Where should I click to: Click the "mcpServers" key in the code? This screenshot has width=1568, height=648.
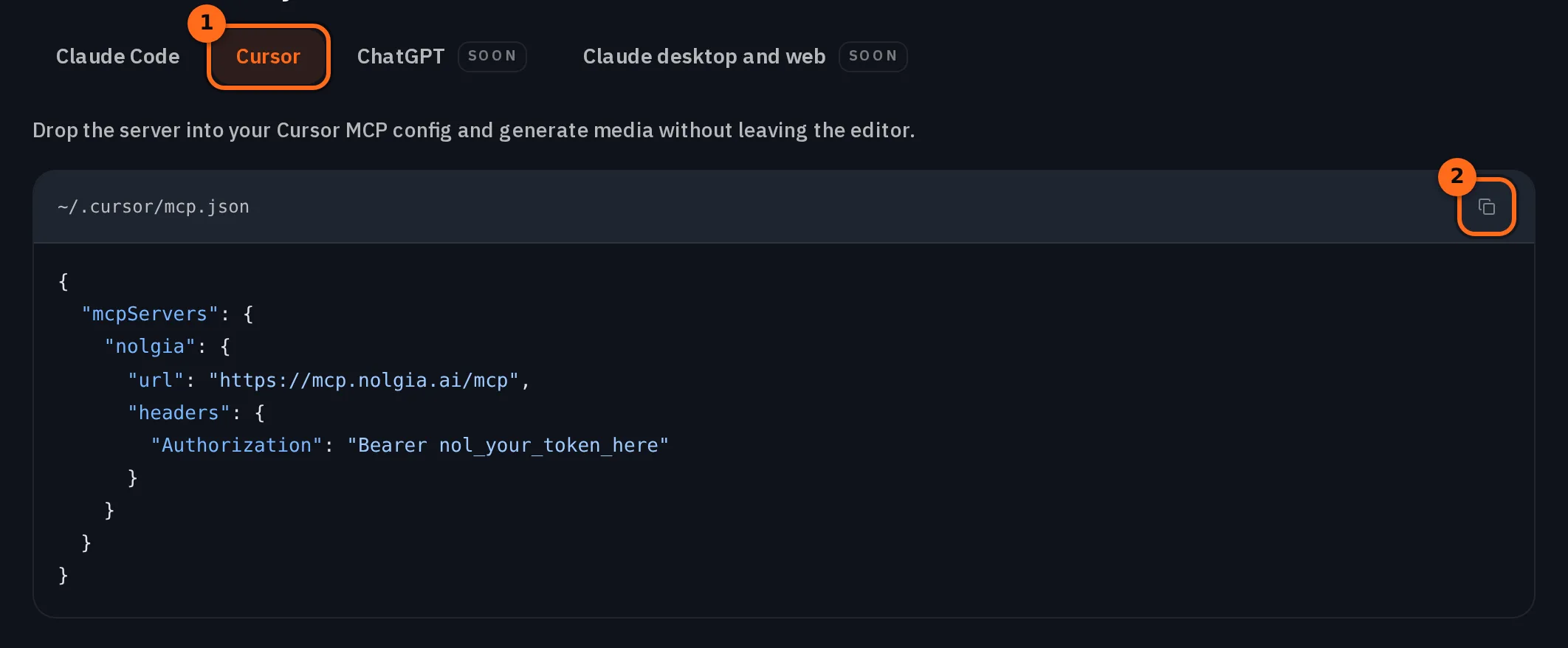(150, 314)
